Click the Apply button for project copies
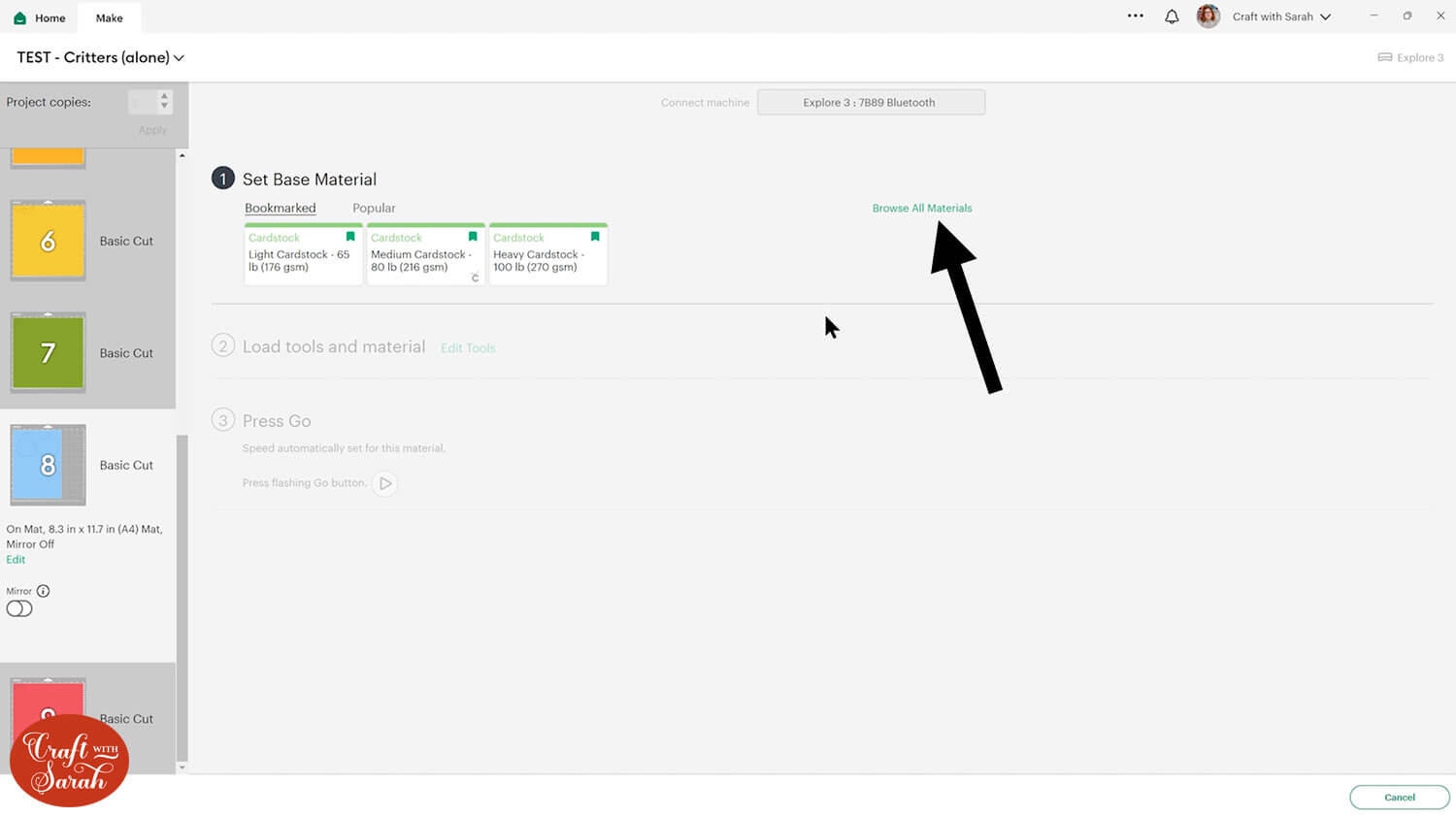1456x817 pixels. pyautogui.click(x=152, y=130)
